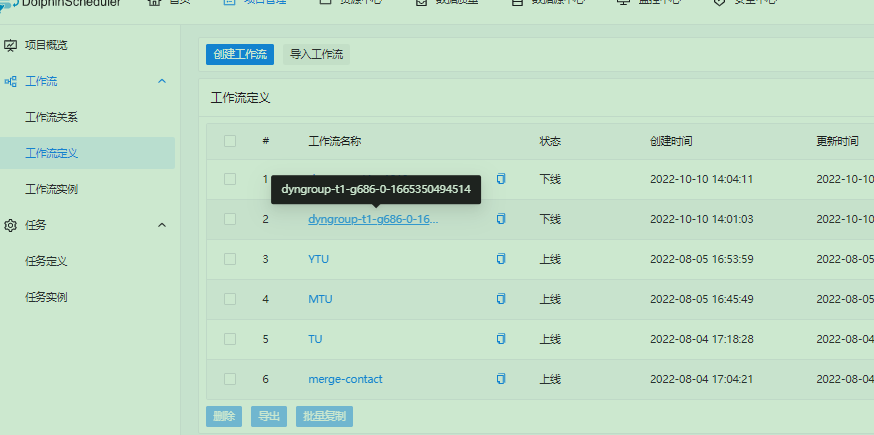Viewport: 874px width, 435px height.
Task: Select the checkbox for row 2 dyngroup workflow
Action: [x=230, y=219]
